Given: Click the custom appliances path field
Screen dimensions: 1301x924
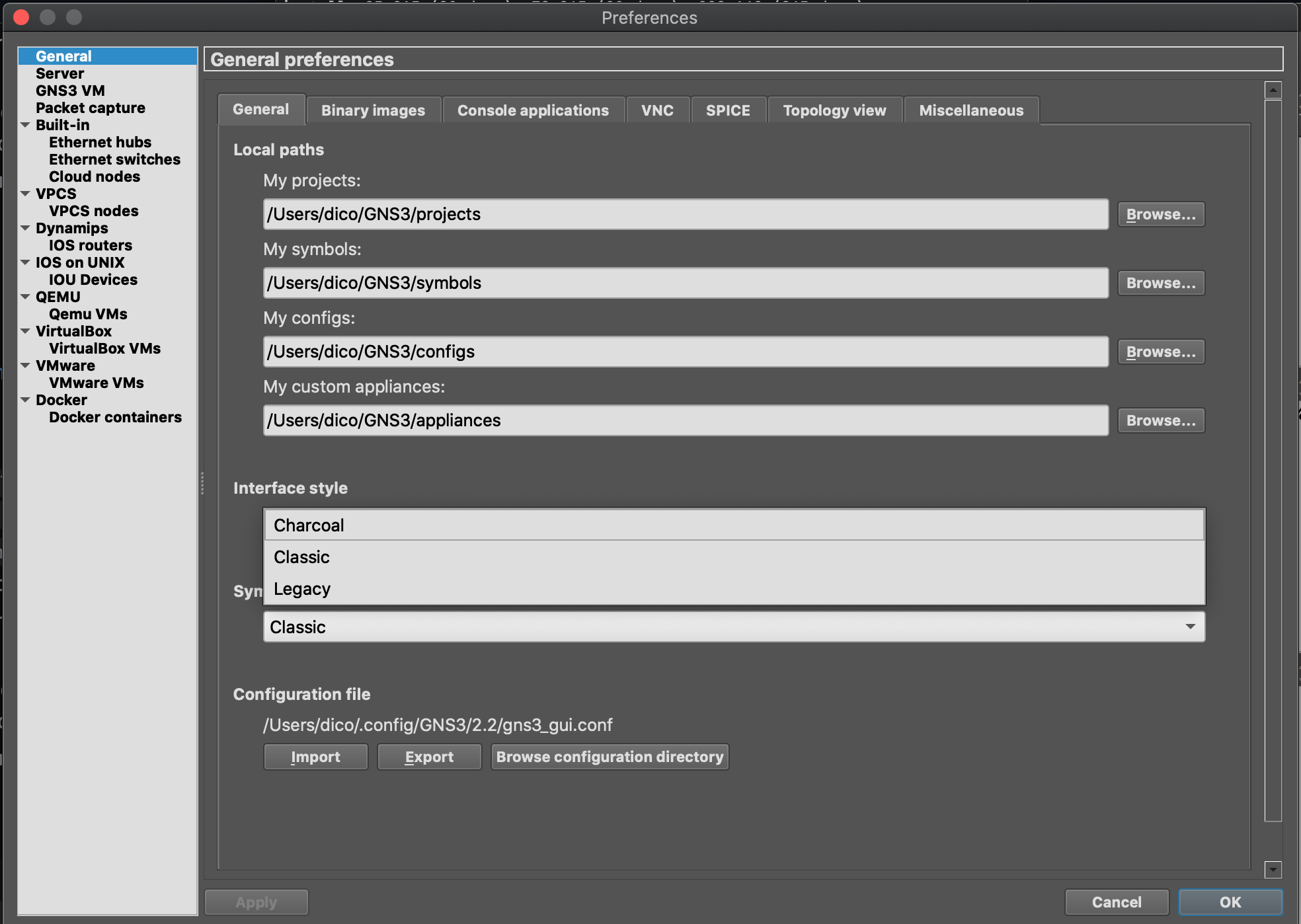Looking at the screenshot, I should pyautogui.click(x=686, y=420).
